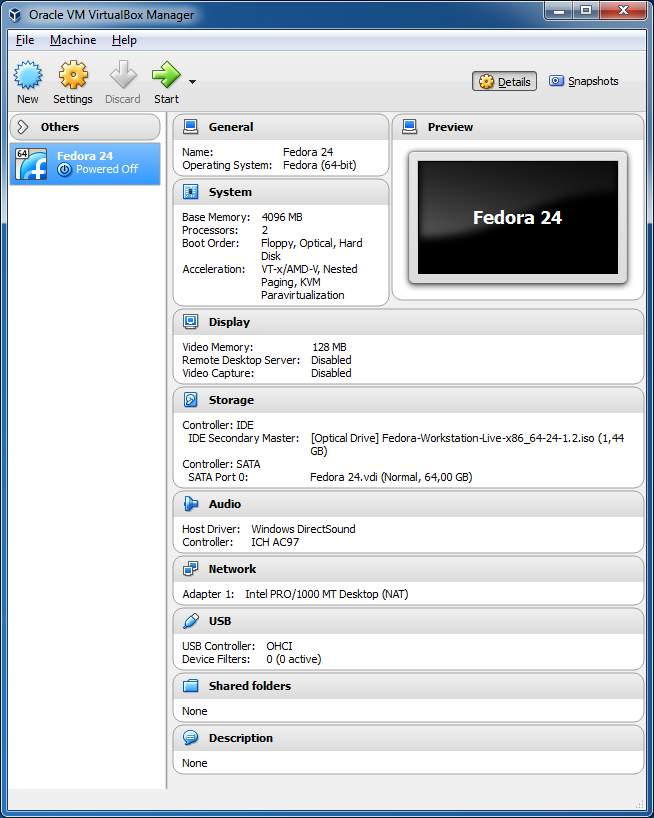Click the 4096 MB base memory value
This screenshot has height=818, width=654.
282,217
